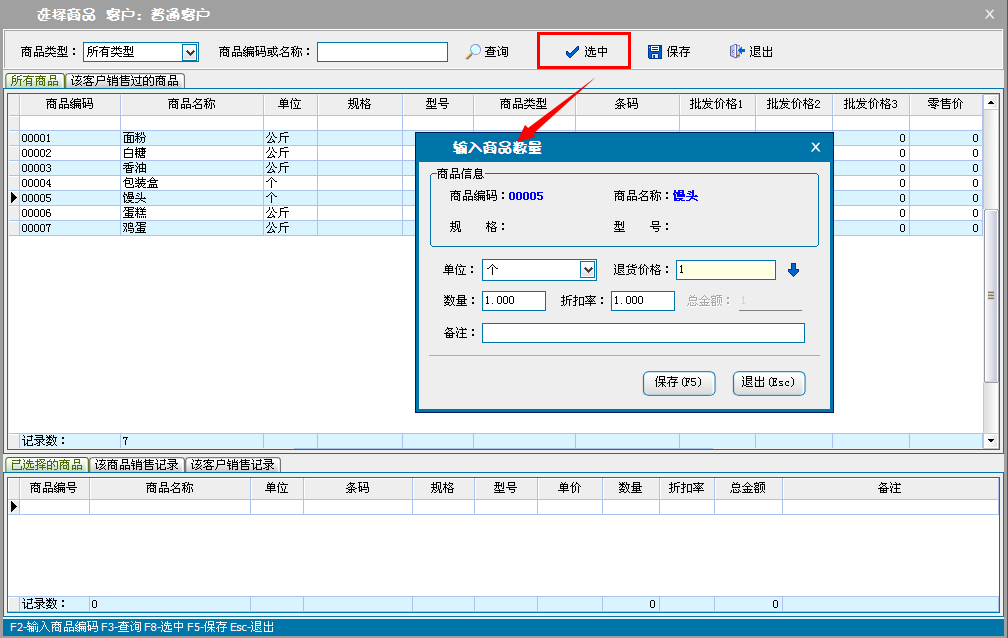Viewport: 1008px width, 638px height.
Task: Select the 该客户销售记录 tab
Action: (233, 465)
